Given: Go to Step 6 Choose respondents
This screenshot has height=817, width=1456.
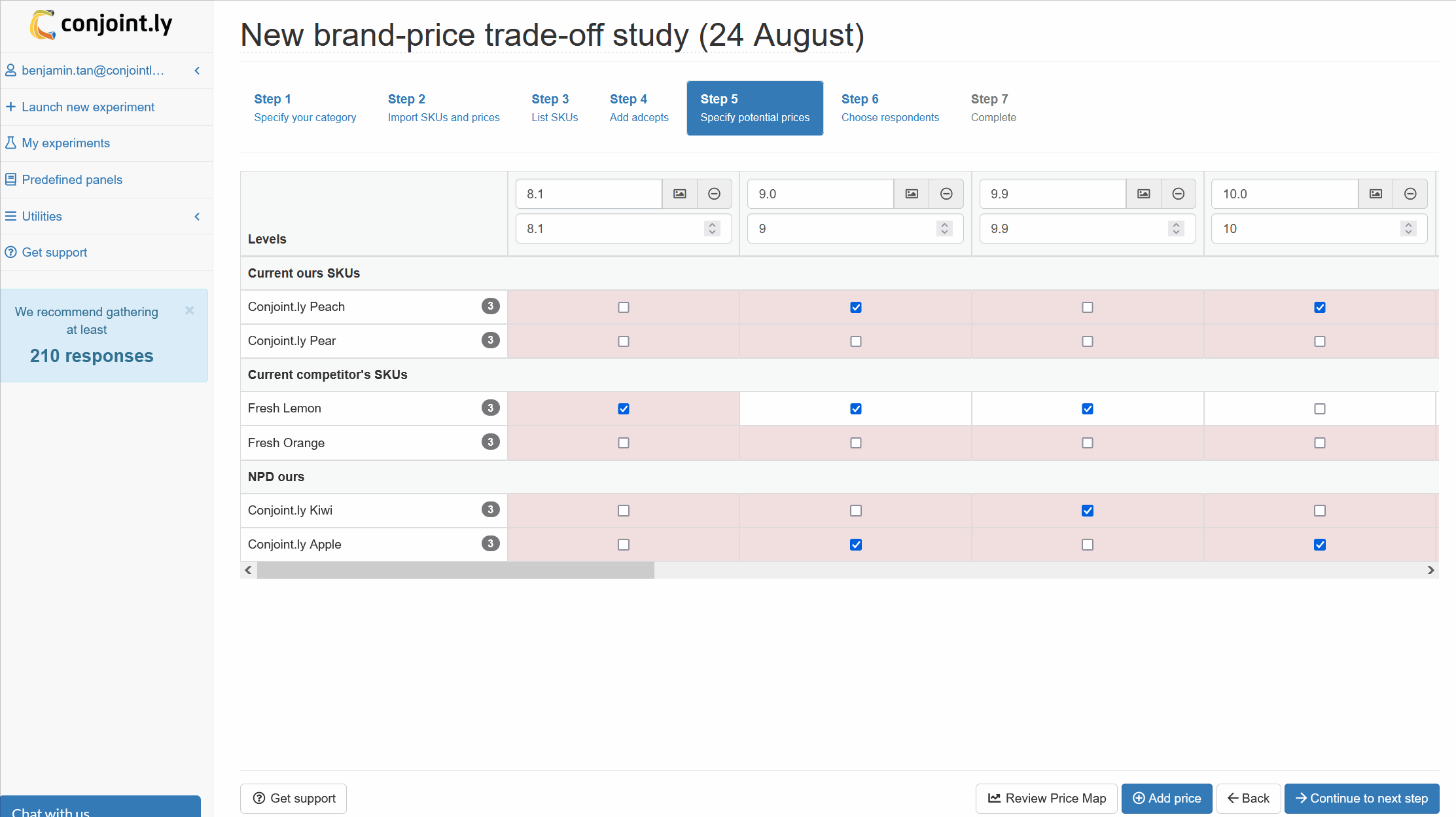Looking at the screenshot, I should (890, 108).
